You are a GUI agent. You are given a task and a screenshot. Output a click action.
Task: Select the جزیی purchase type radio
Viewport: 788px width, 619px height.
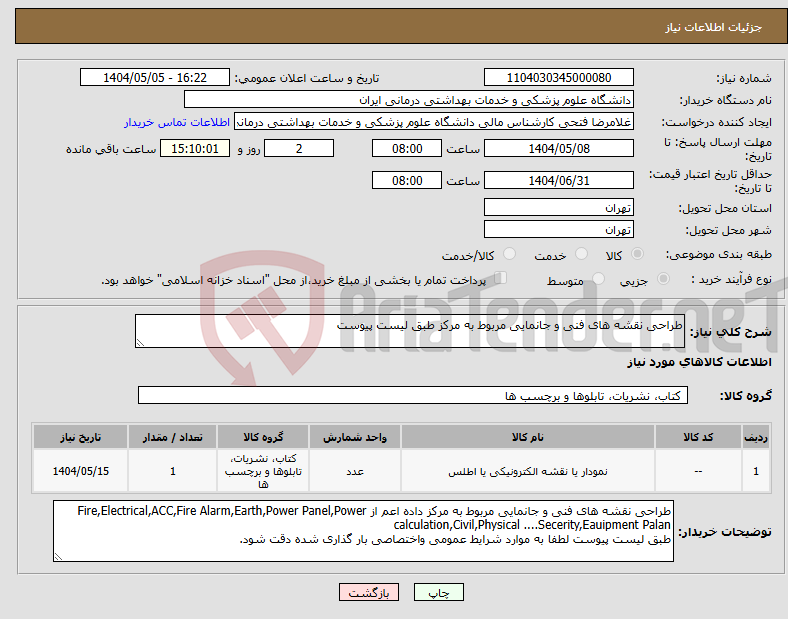pos(663,278)
